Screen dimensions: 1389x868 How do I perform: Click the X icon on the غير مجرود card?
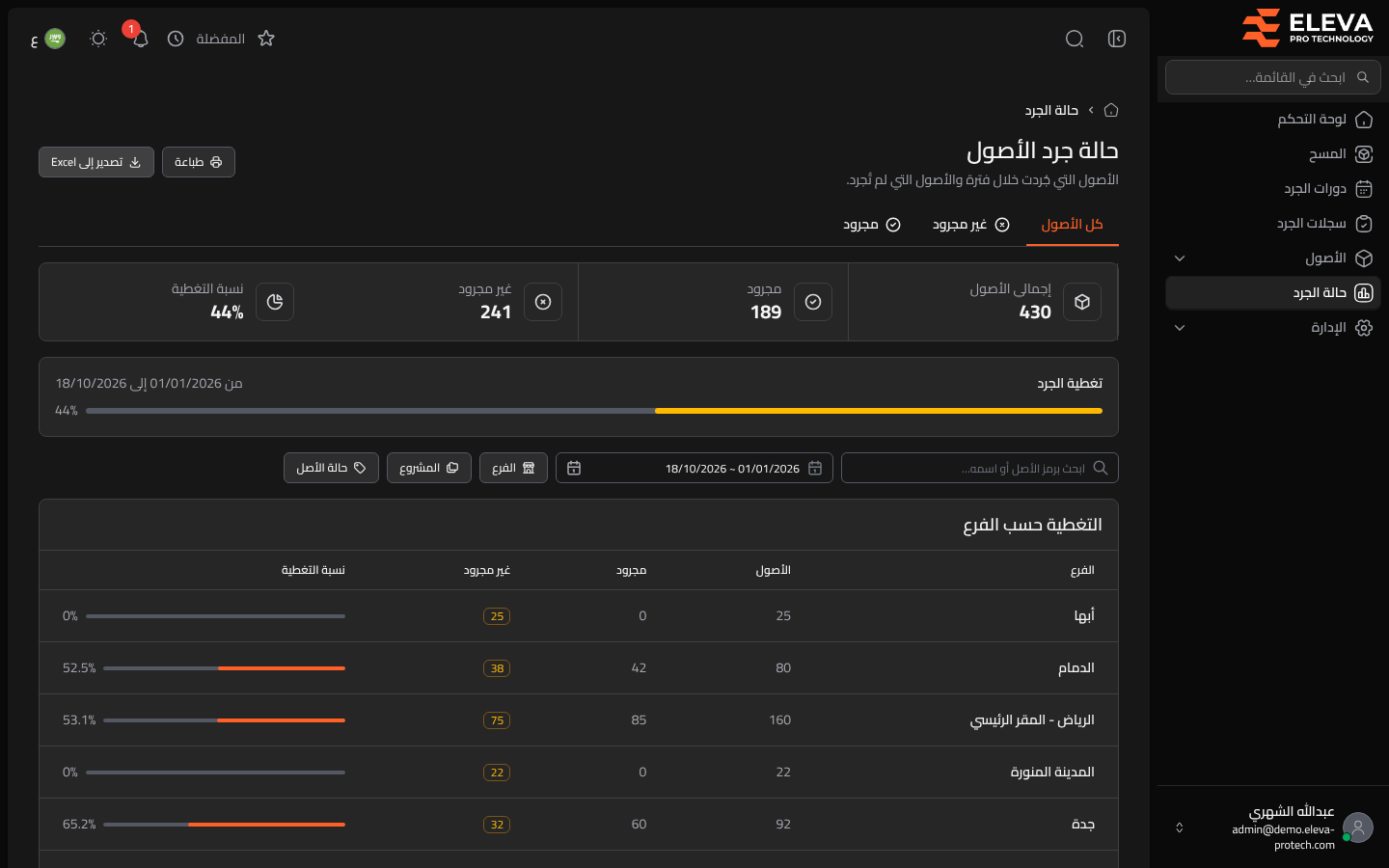click(543, 302)
